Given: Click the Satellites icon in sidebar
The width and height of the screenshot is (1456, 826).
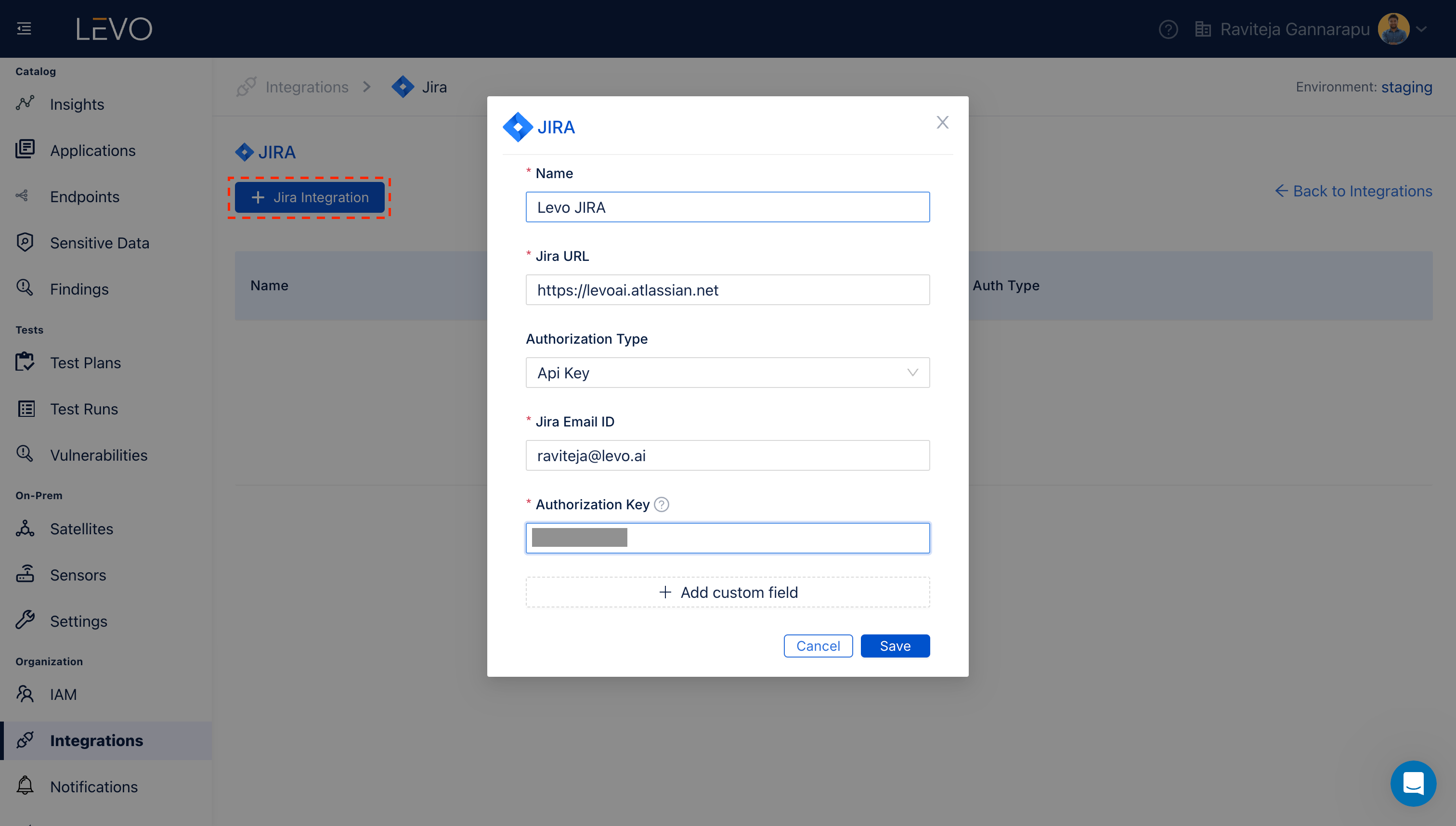Looking at the screenshot, I should [25, 528].
